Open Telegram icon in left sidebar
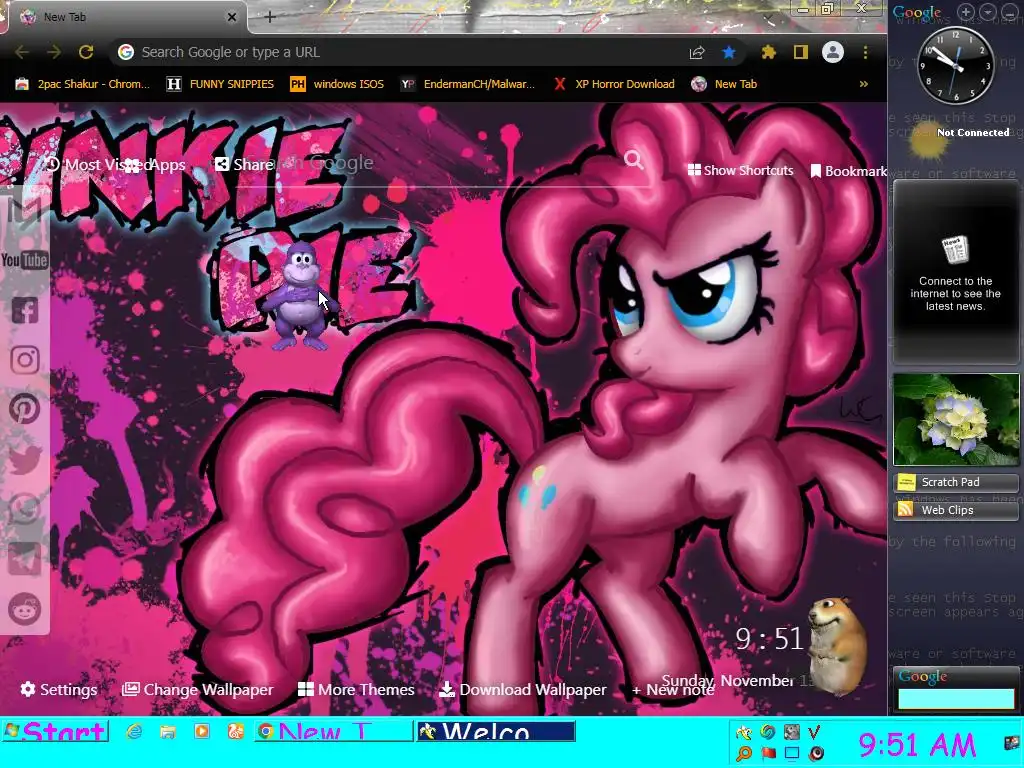The height and width of the screenshot is (768, 1024). click(x=25, y=559)
